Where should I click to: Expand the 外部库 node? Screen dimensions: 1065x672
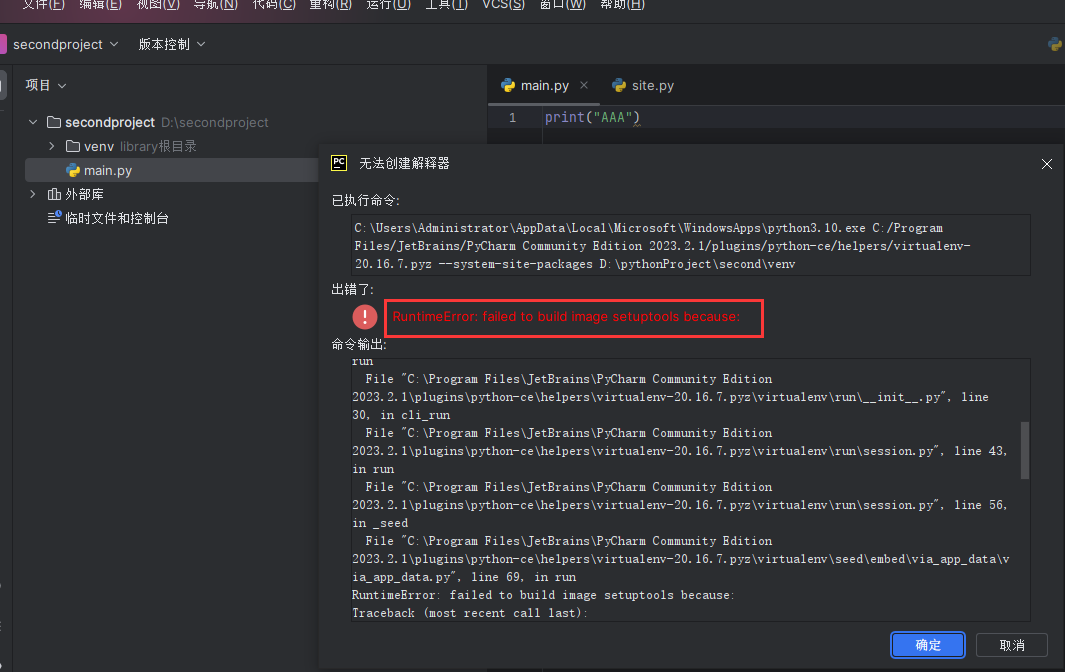33,194
